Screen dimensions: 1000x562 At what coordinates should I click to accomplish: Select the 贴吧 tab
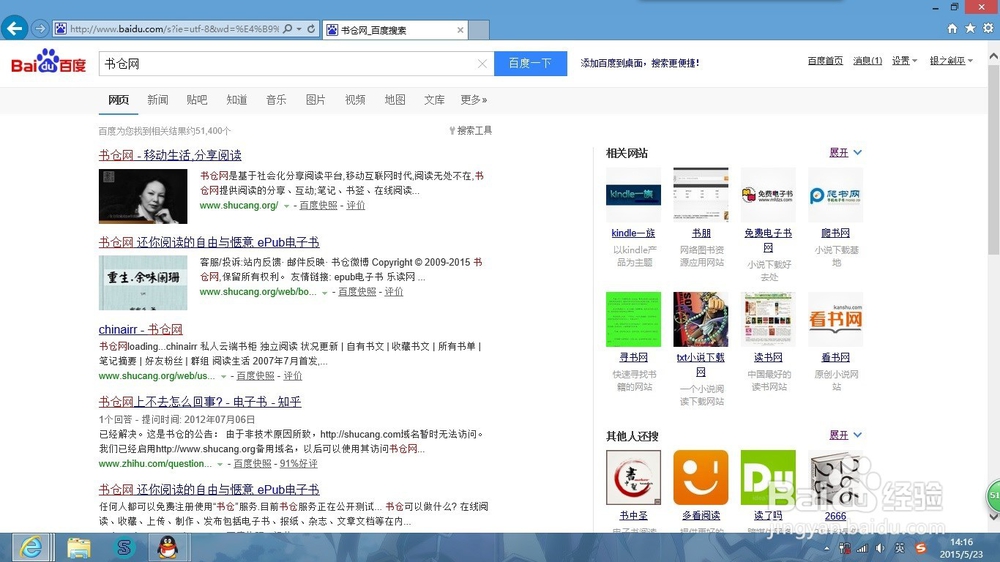[197, 100]
